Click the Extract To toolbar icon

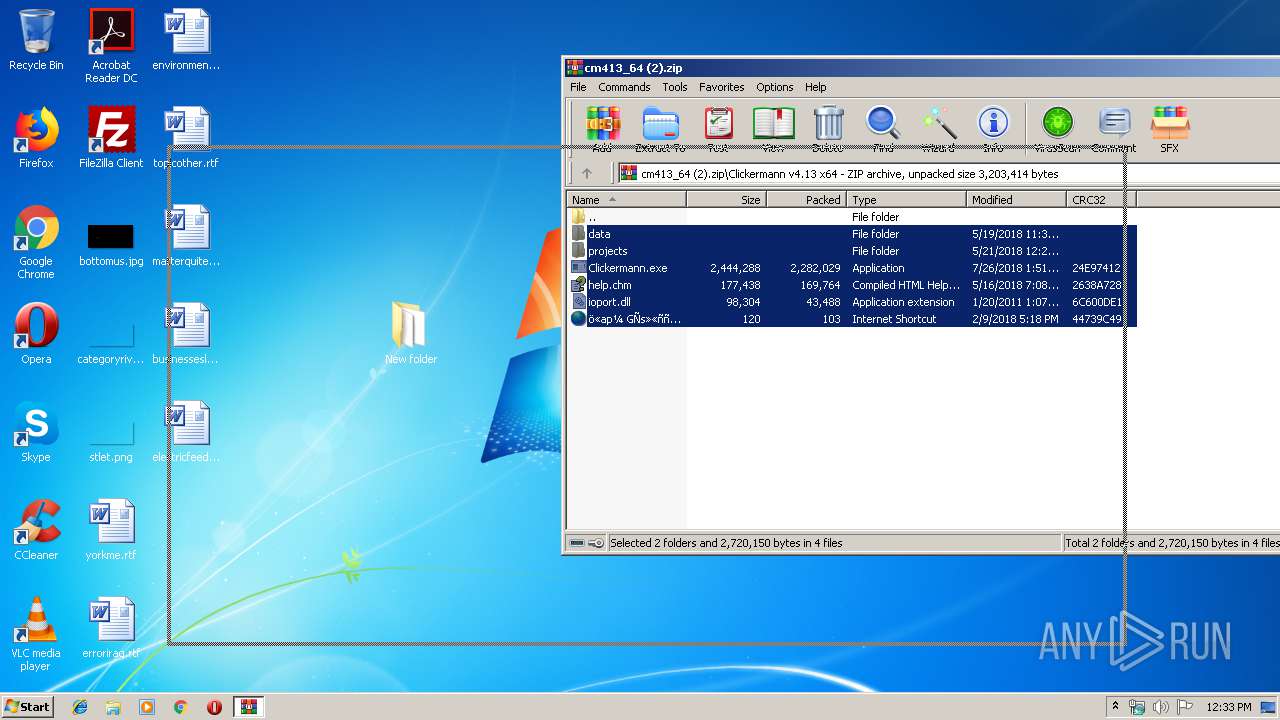[x=660, y=129]
